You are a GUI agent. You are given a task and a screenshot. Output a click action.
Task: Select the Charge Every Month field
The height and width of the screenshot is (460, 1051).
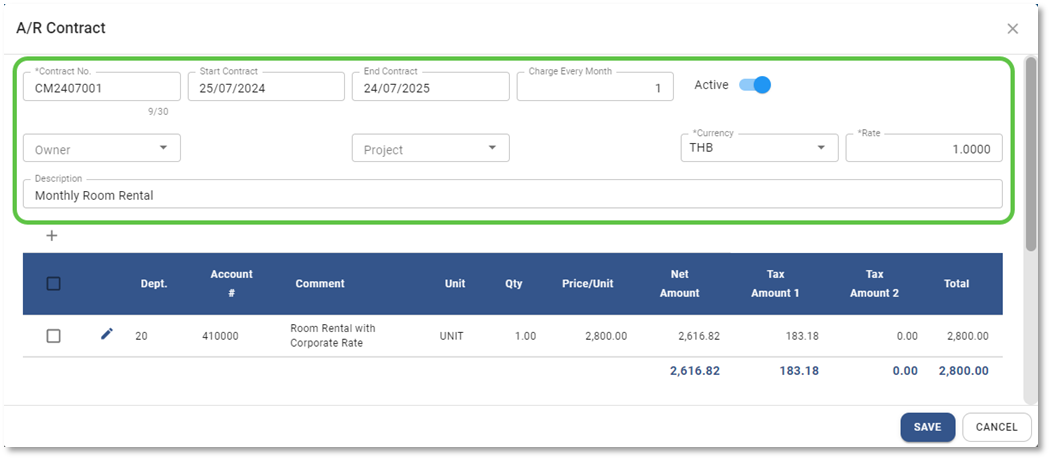(x=594, y=88)
